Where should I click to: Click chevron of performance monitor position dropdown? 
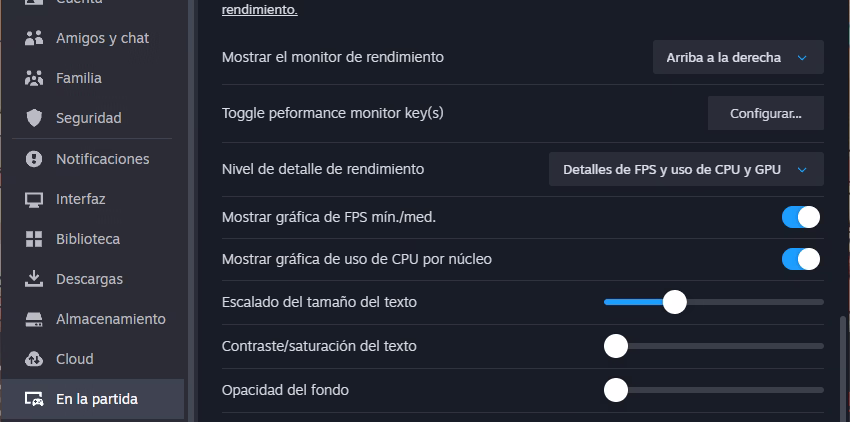coord(802,57)
